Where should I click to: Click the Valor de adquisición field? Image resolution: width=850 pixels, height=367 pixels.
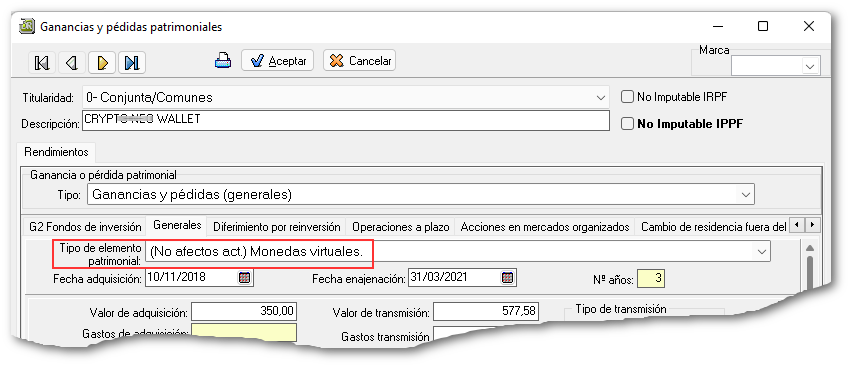[x=244, y=312]
